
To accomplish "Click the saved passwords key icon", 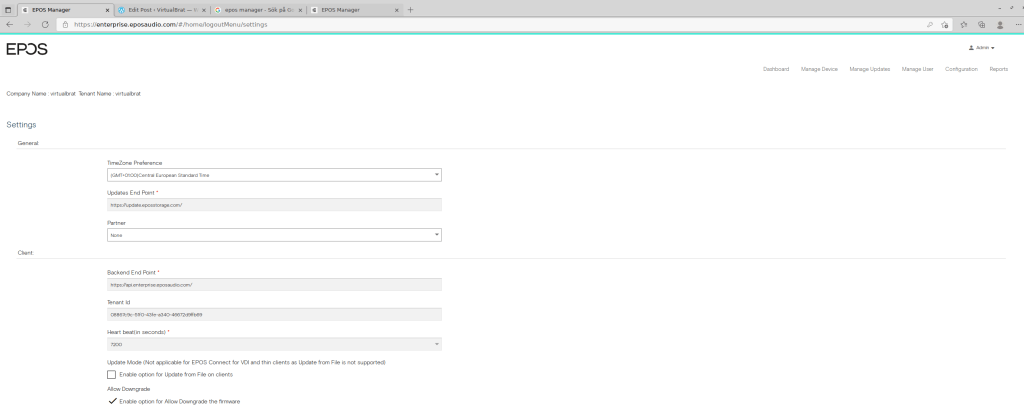I will point(929,24).
